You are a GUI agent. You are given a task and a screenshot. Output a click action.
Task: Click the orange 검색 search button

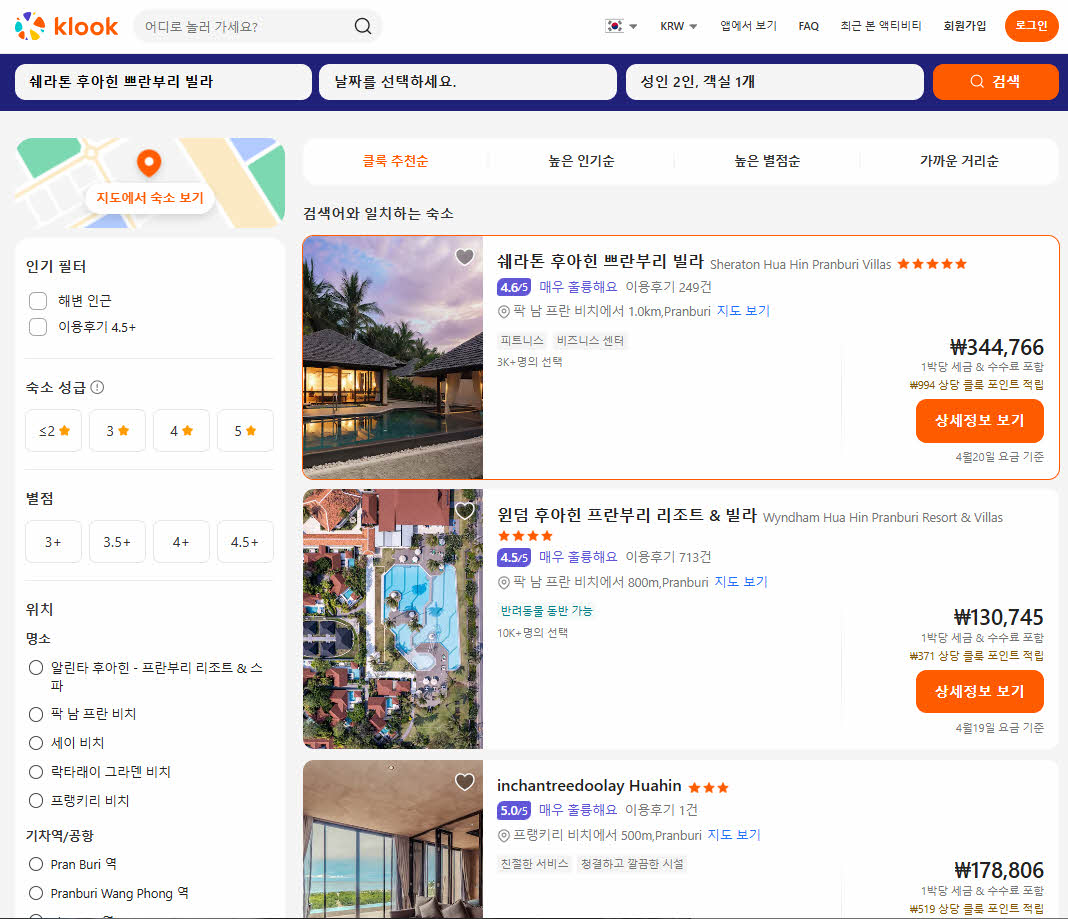995,82
